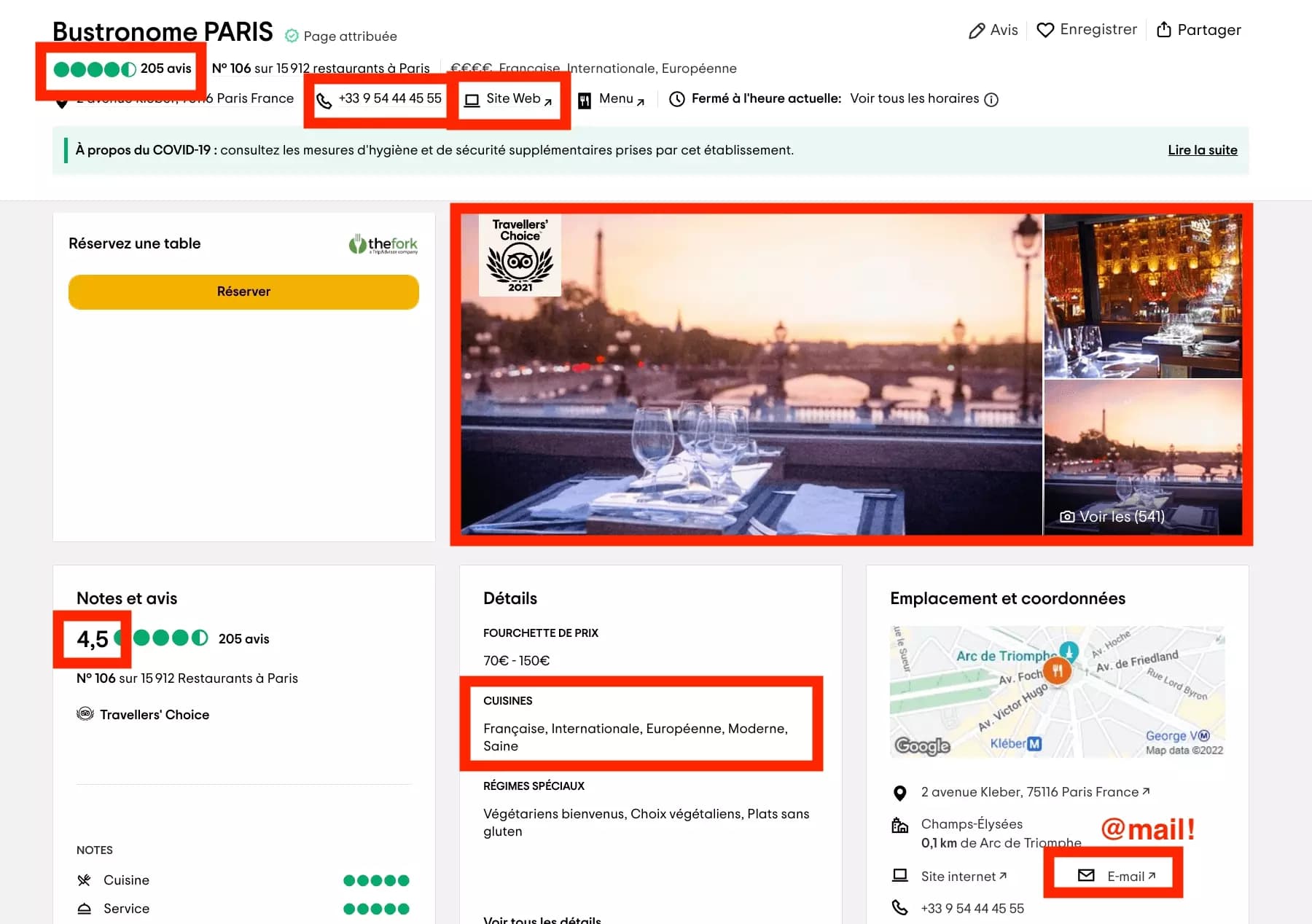The width and height of the screenshot is (1312, 924).
Task: Click the laptop icon beside Site internet
Action: pos(900,875)
